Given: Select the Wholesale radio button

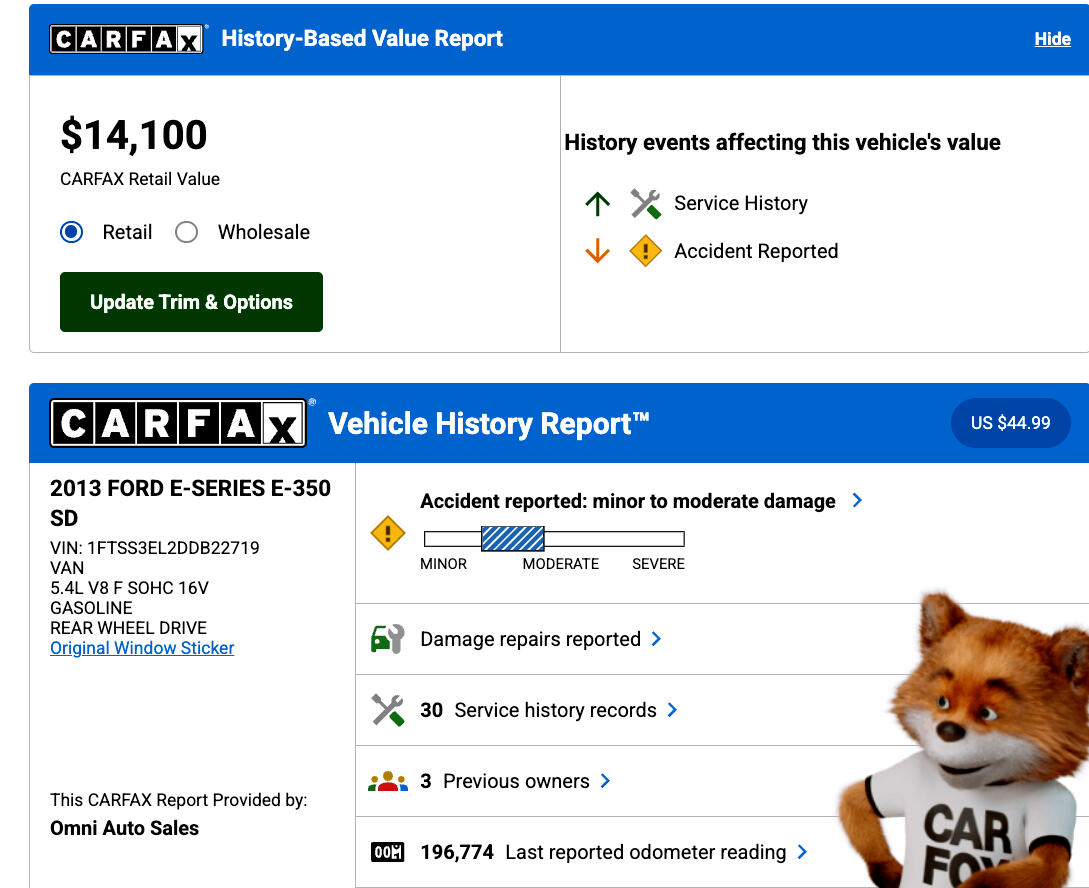Looking at the screenshot, I should tap(186, 233).
